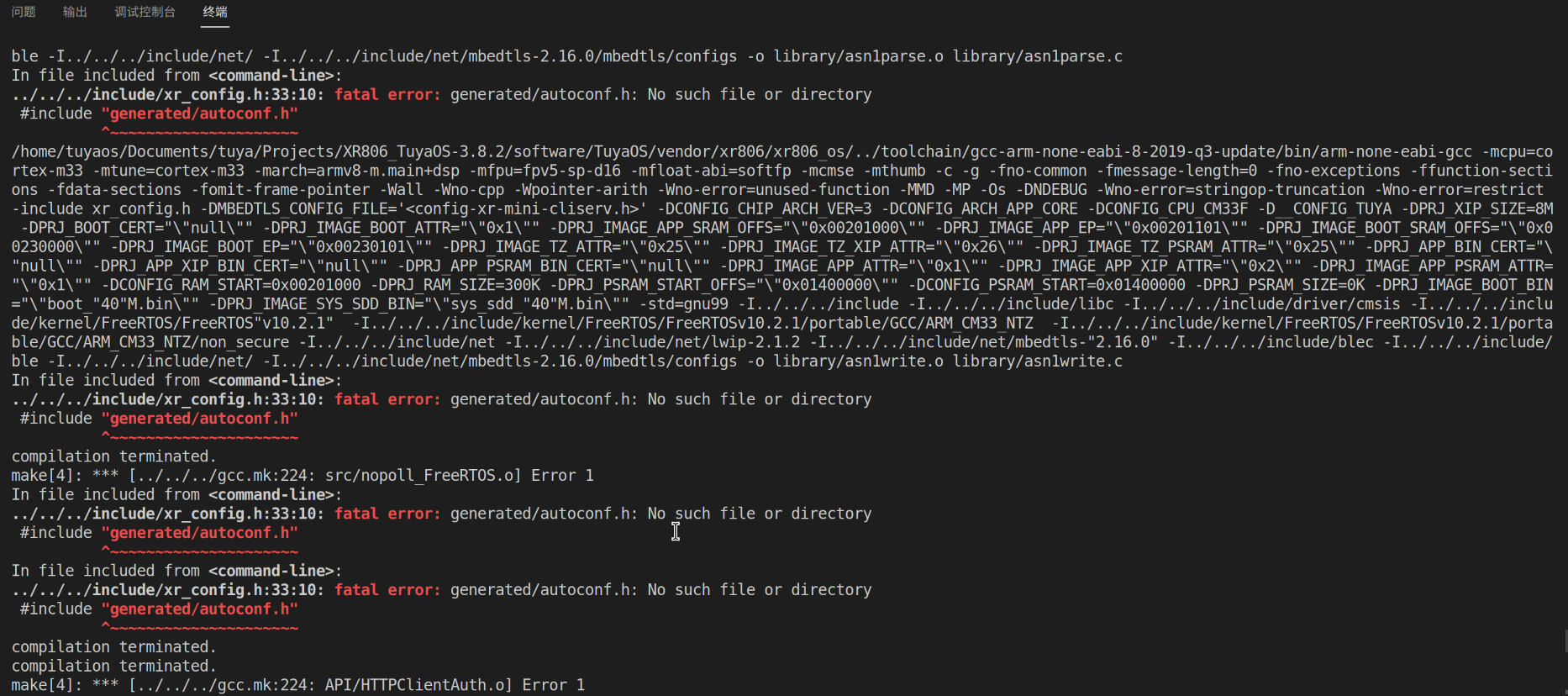Click src/nopoll_FreeRTOS.o in make error line
Screen dimensions: 1568x696
click(424, 476)
